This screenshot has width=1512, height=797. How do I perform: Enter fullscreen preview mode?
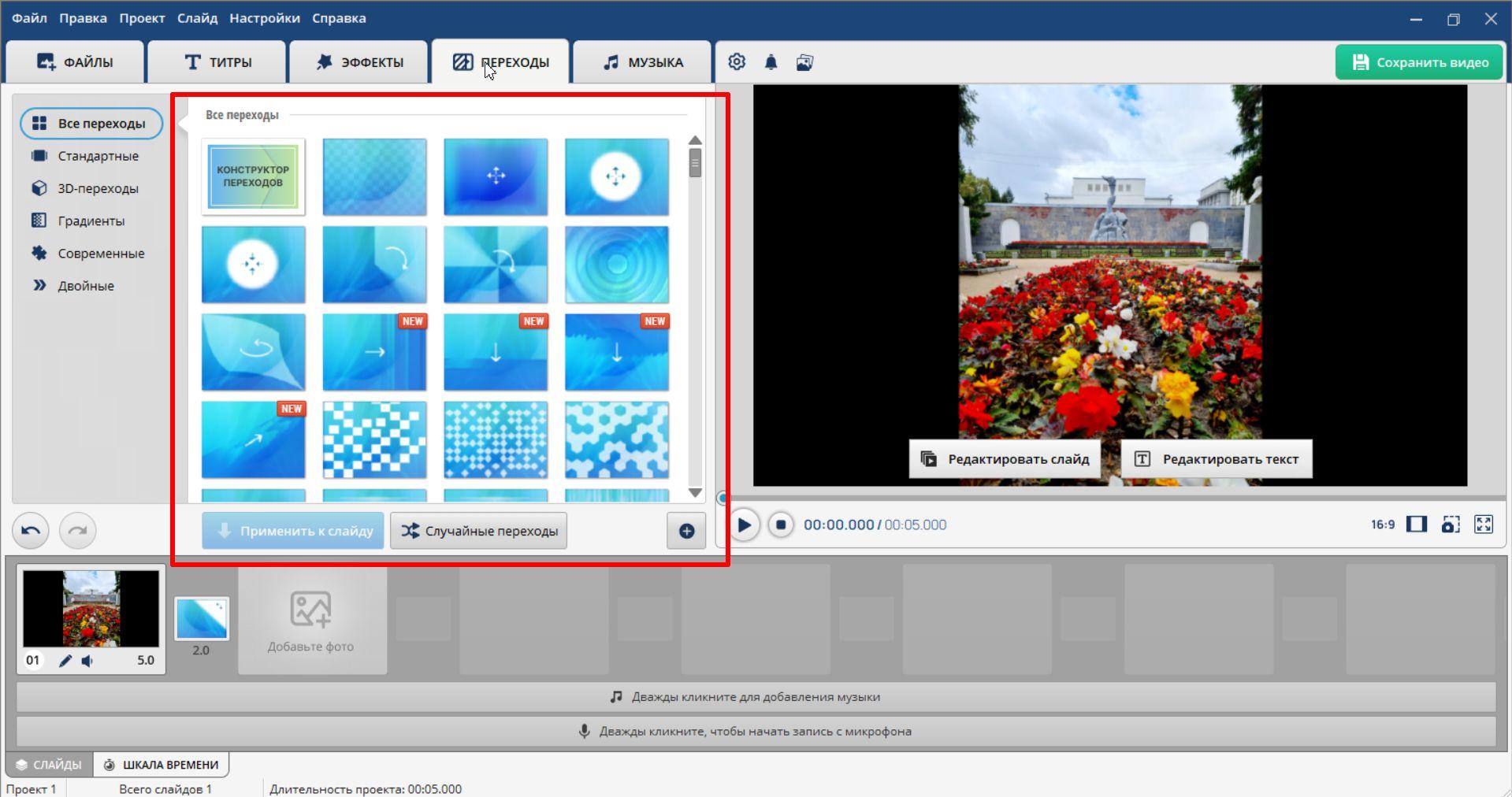coord(1484,525)
